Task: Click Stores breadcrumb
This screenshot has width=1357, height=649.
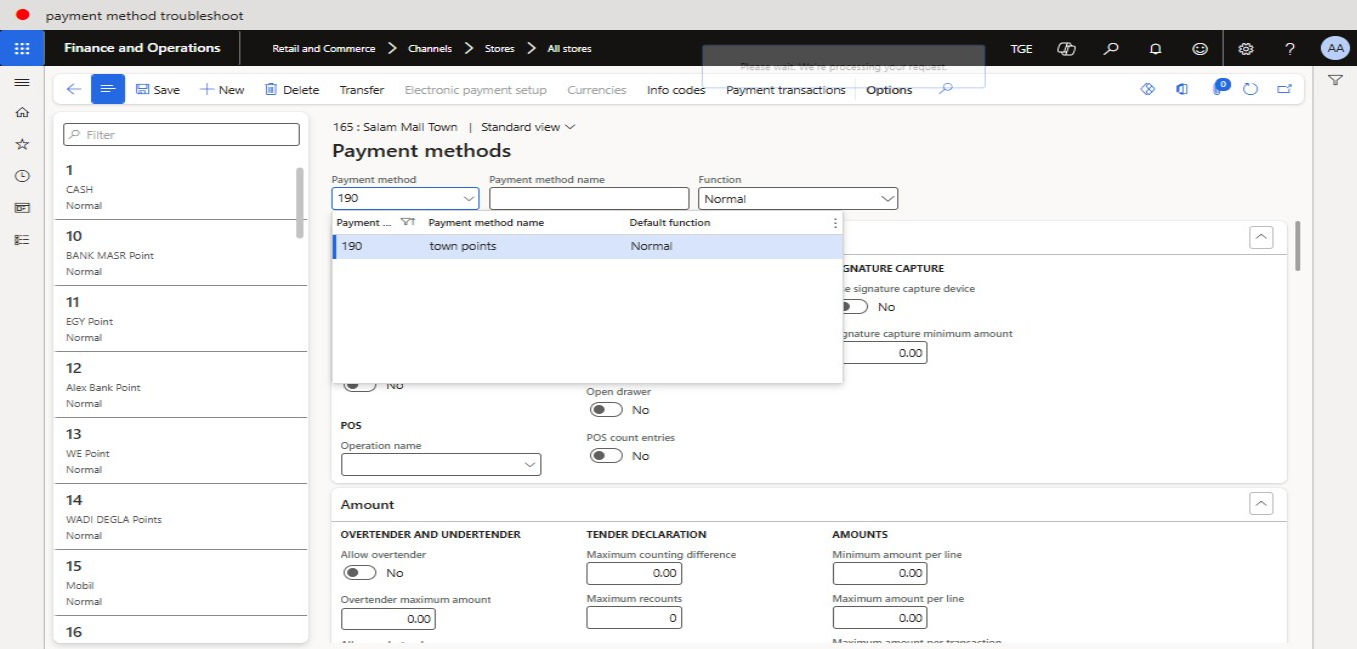Action: (x=500, y=48)
